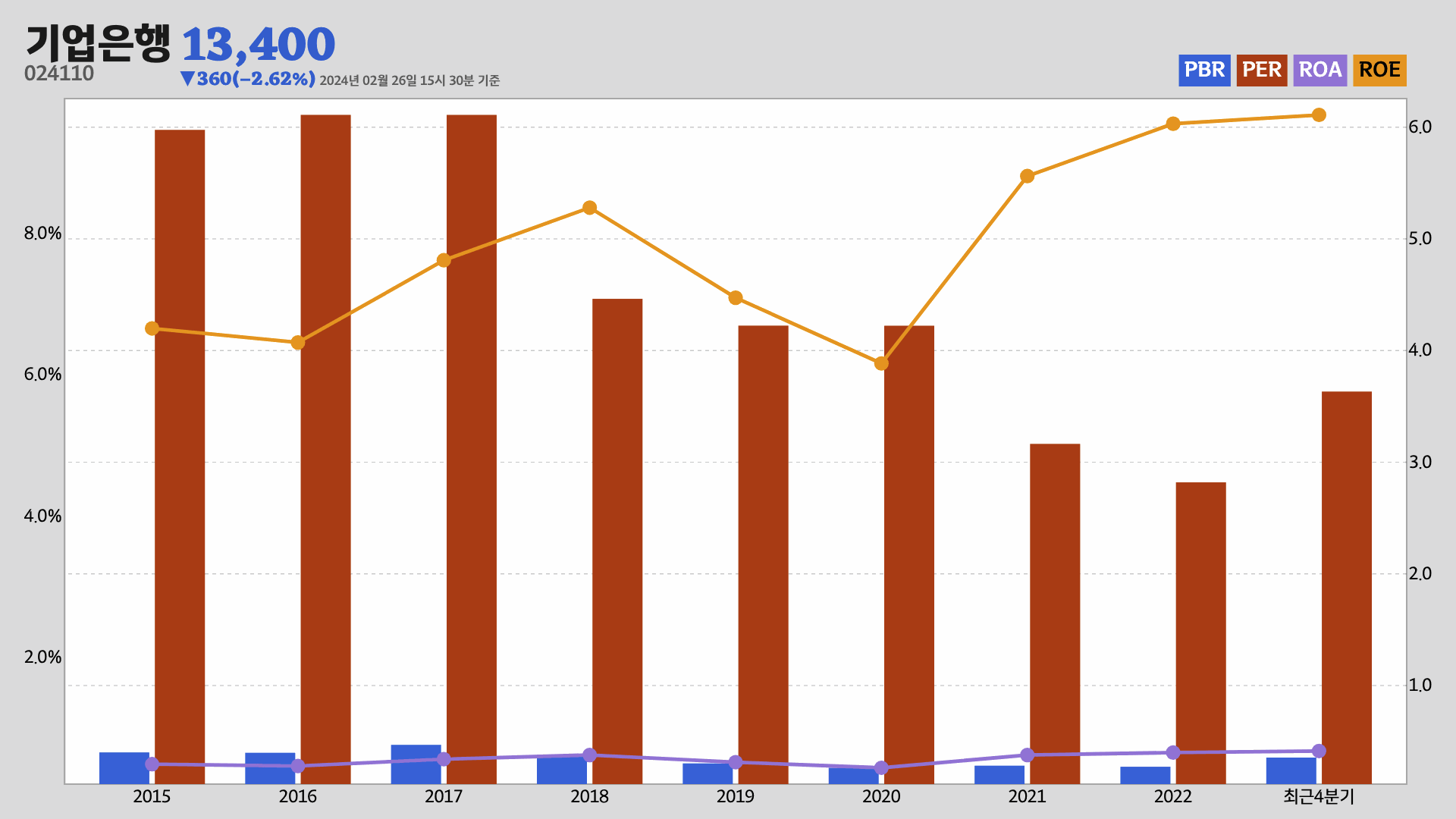
Task: Click the 6.0 right axis label
Action: tap(1420, 127)
